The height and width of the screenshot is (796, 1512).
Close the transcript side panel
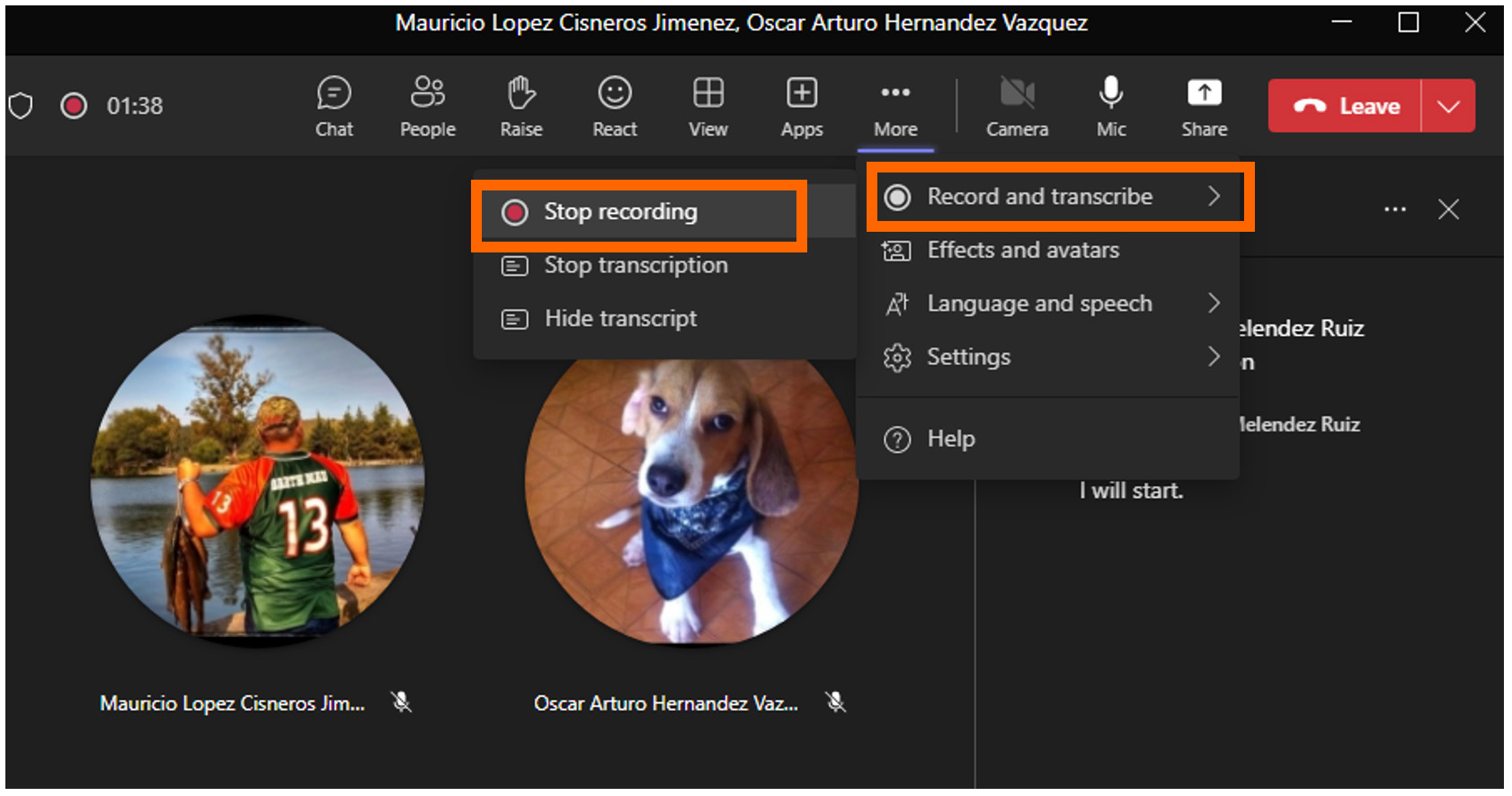coord(1447,209)
